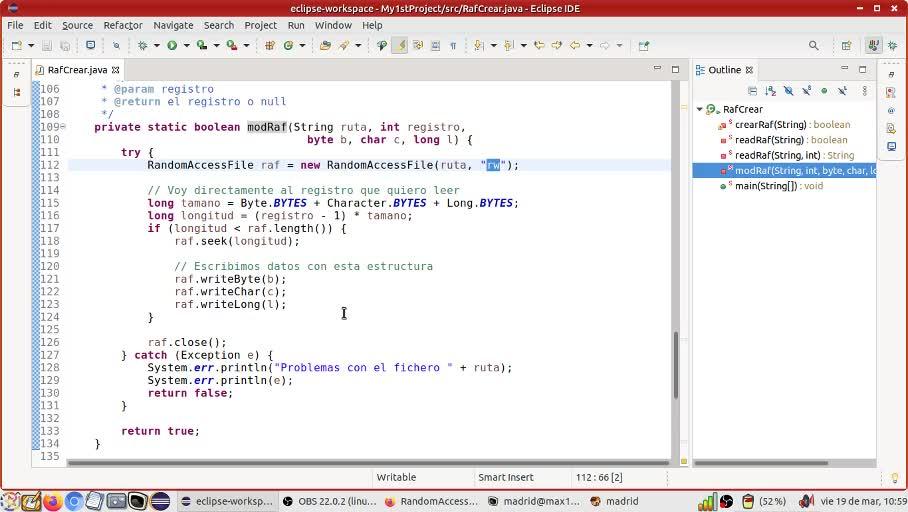
Task: Click Back navigation arrow in toolbar
Action: click(x=575, y=45)
